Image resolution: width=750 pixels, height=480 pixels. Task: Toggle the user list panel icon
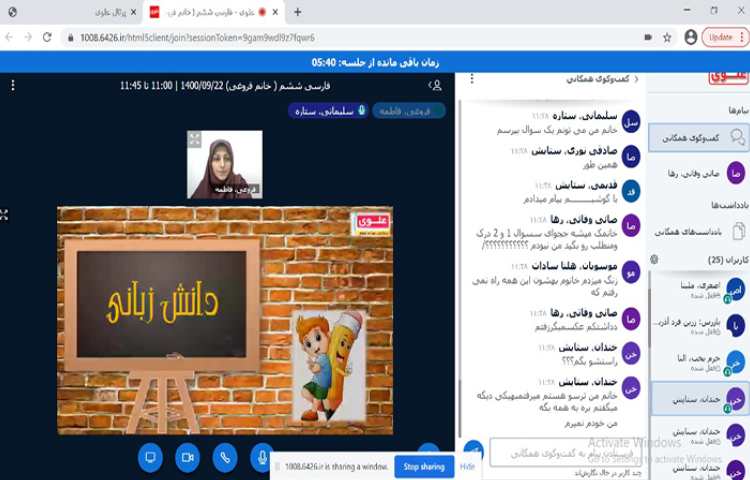pyautogui.click(x=435, y=86)
